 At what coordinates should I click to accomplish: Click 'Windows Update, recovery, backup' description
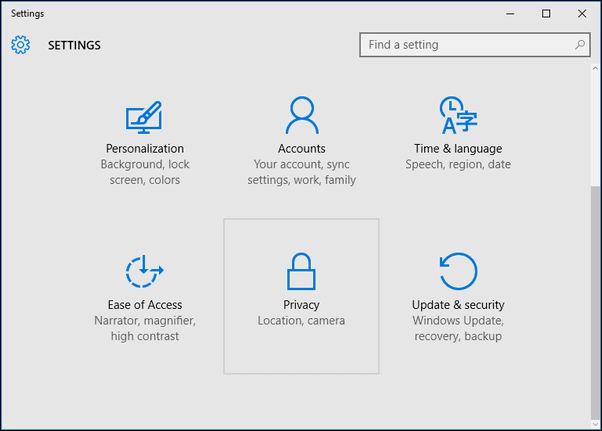tap(458, 328)
